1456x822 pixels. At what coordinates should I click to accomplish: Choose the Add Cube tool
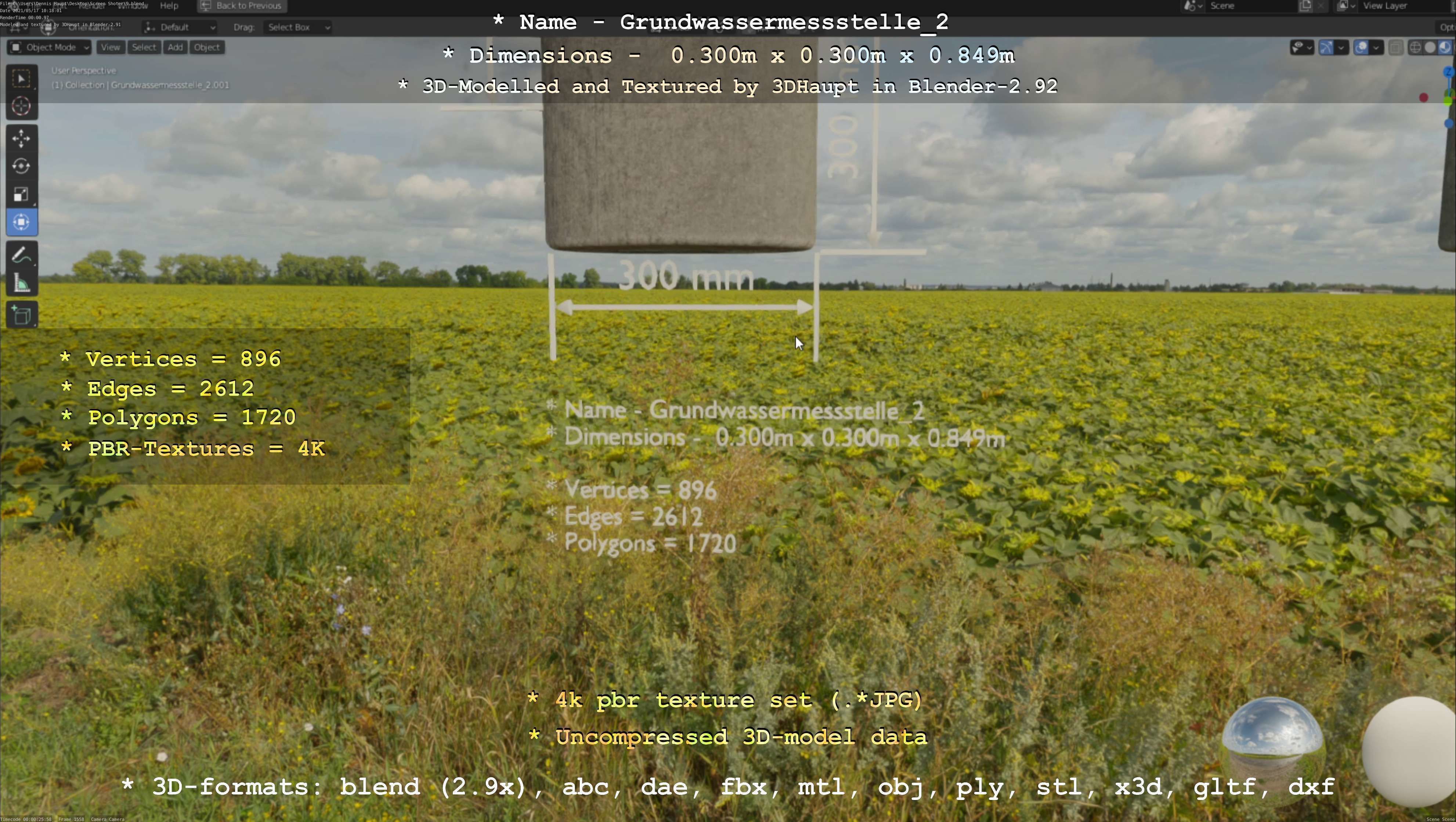(x=21, y=315)
